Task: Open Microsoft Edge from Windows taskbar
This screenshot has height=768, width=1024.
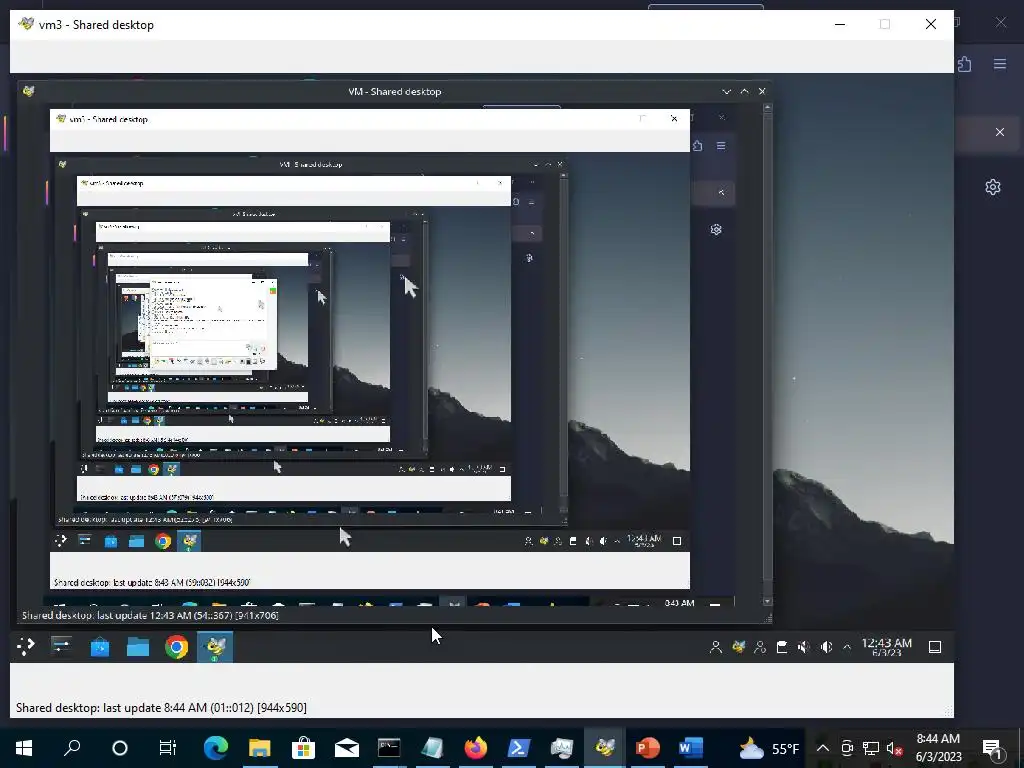Action: tap(216, 748)
